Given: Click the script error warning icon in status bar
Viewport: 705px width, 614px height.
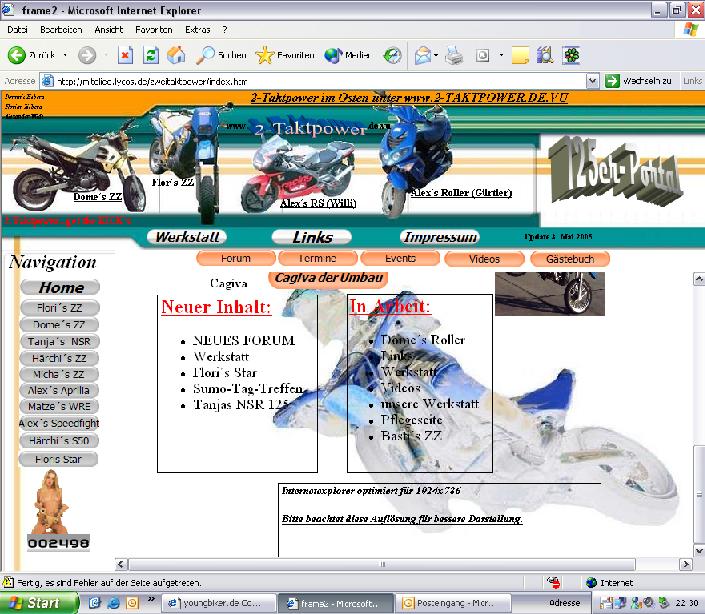Looking at the screenshot, I should point(8,583).
